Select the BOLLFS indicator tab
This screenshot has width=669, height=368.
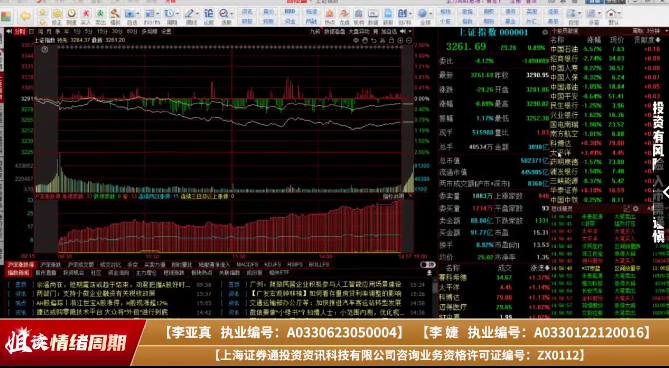(318, 265)
